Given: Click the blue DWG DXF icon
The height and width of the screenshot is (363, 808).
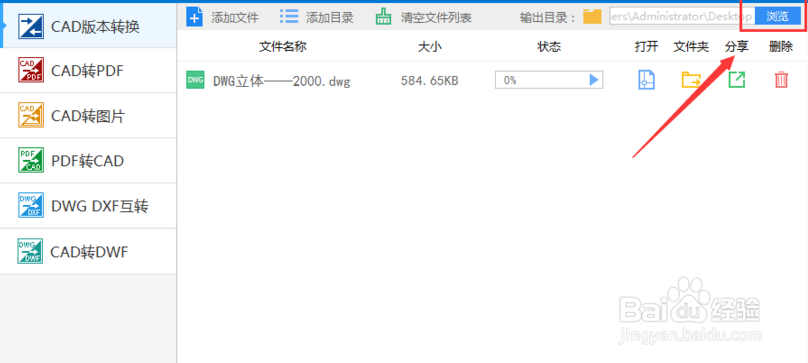Looking at the screenshot, I should (31, 206).
